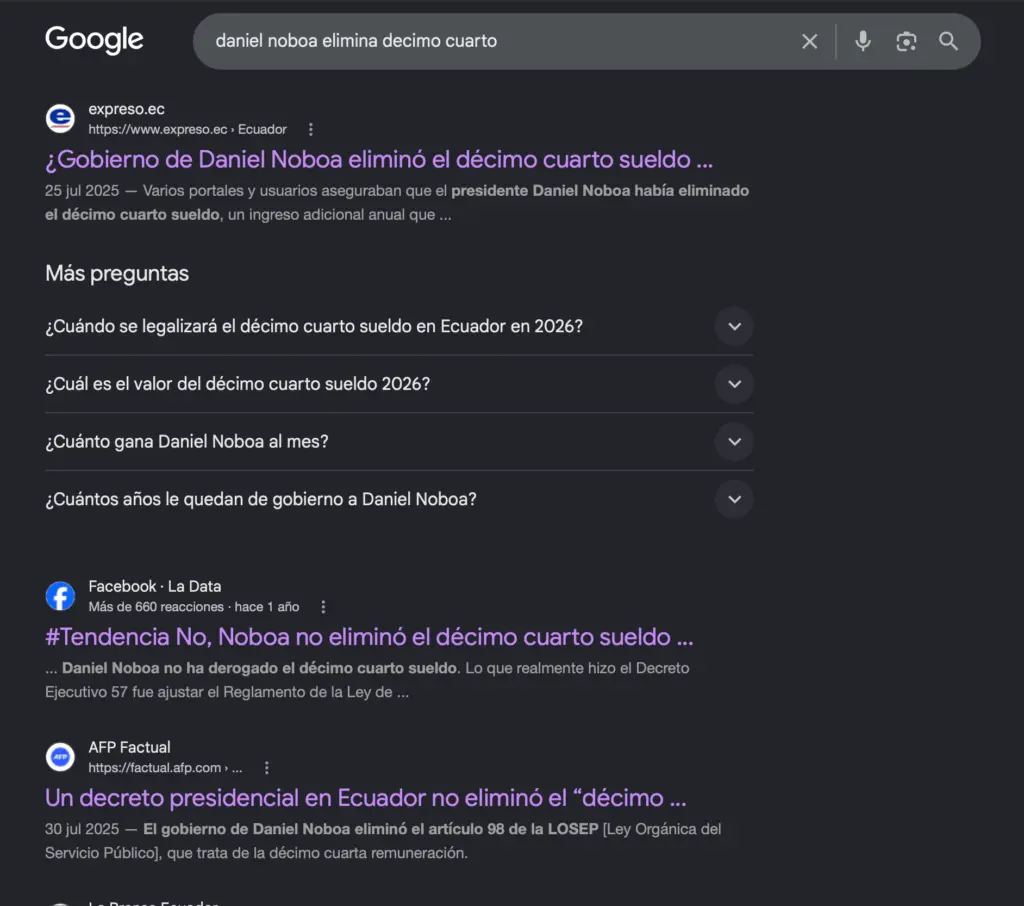1024x906 pixels.
Task: Open '¿Gobierno de Daniel Noboa eliminó el décimo cuarto sueldo' link
Action: coord(379,159)
